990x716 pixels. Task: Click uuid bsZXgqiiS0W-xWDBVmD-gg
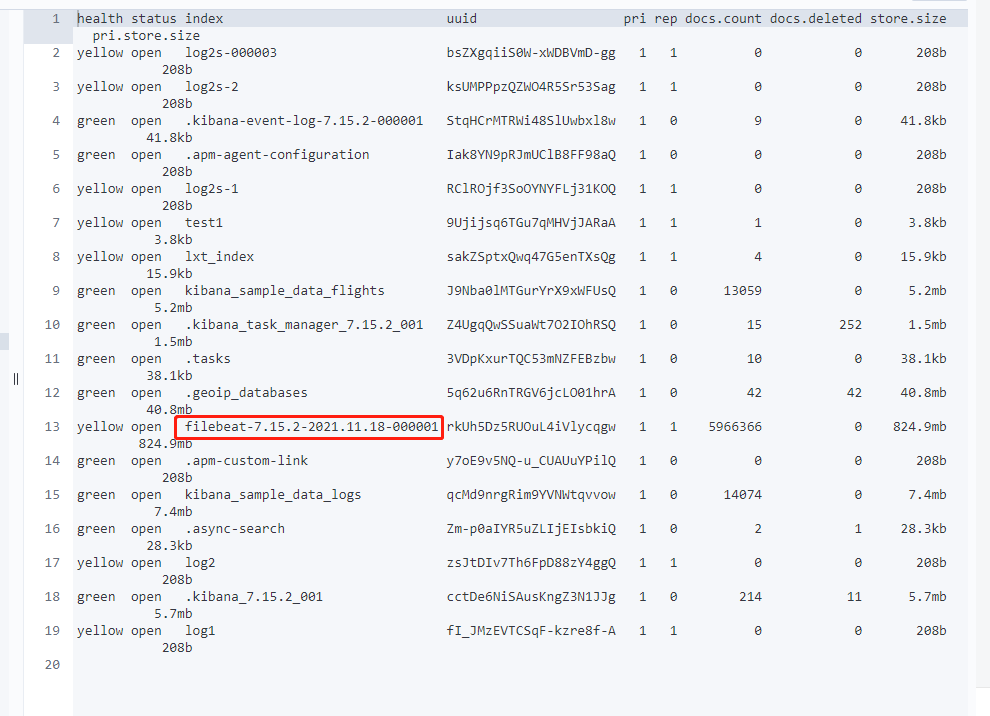(531, 53)
